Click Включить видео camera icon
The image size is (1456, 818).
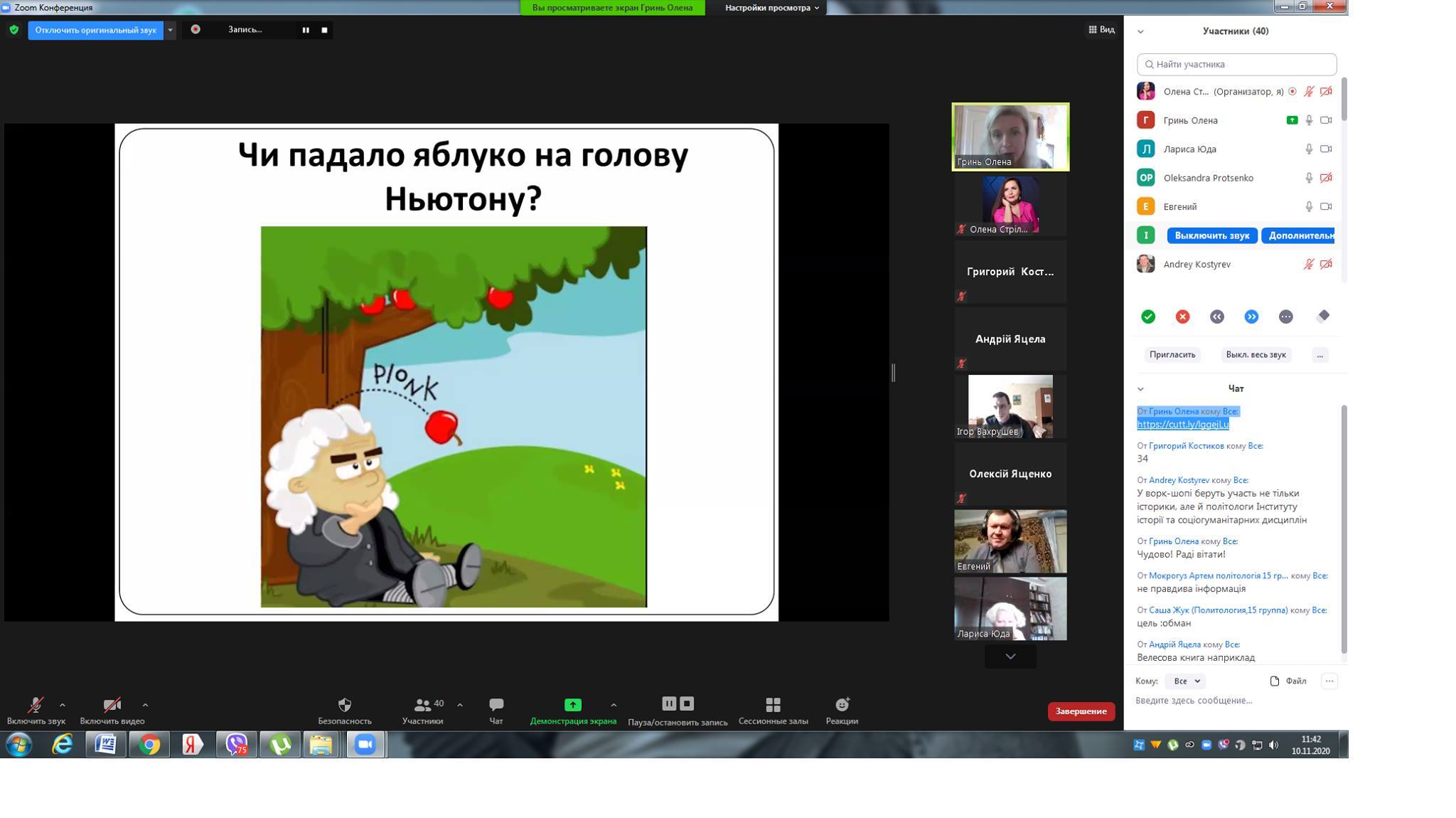pyautogui.click(x=112, y=706)
